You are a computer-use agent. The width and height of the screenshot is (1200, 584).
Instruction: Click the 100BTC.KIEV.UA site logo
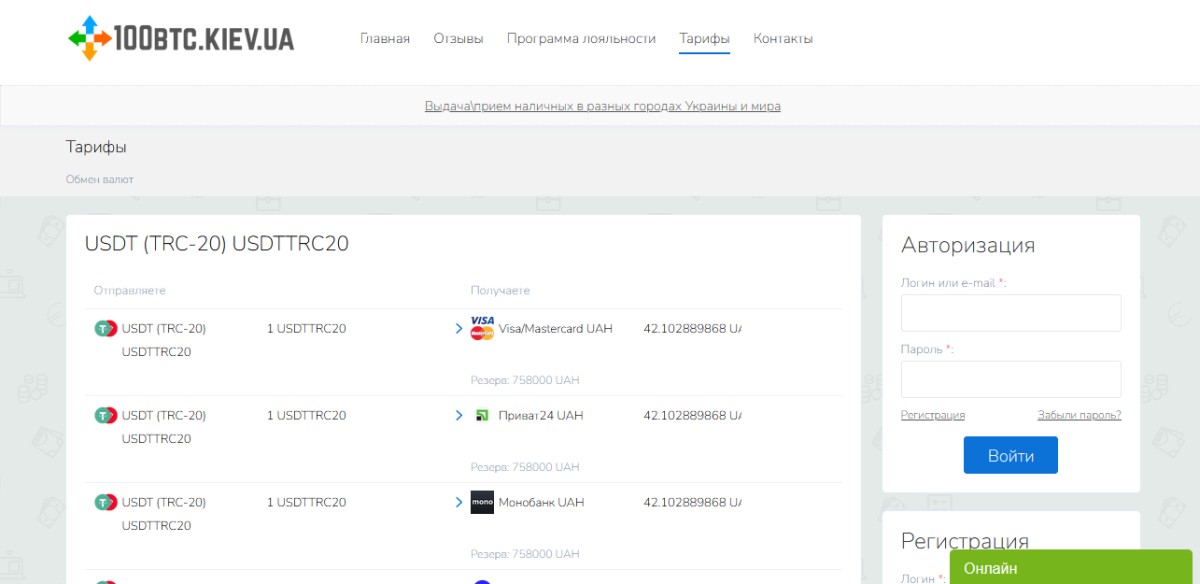(x=181, y=38)
